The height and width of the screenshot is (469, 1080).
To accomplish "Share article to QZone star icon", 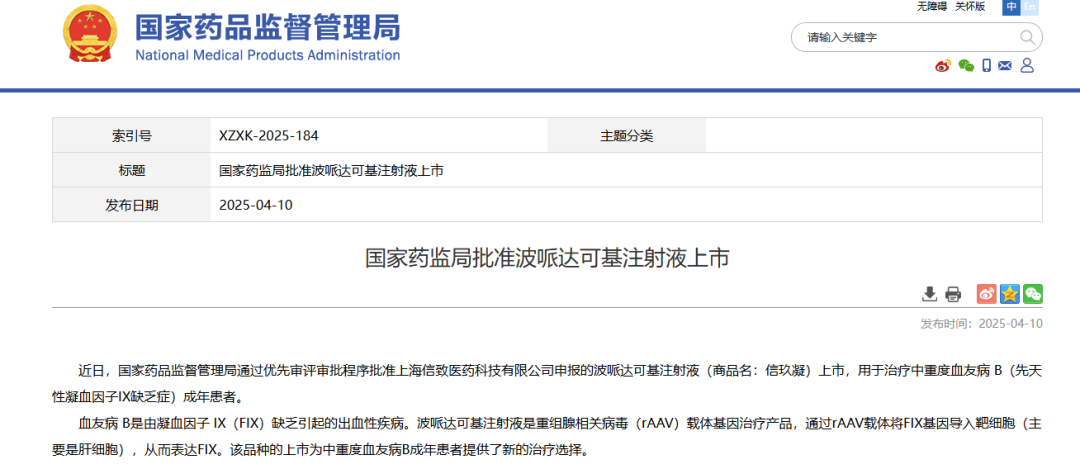I will [x=1009, y=294].
